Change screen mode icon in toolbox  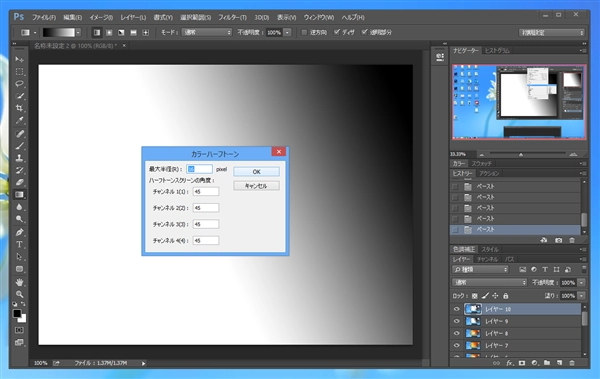click(x=19, y=343)
